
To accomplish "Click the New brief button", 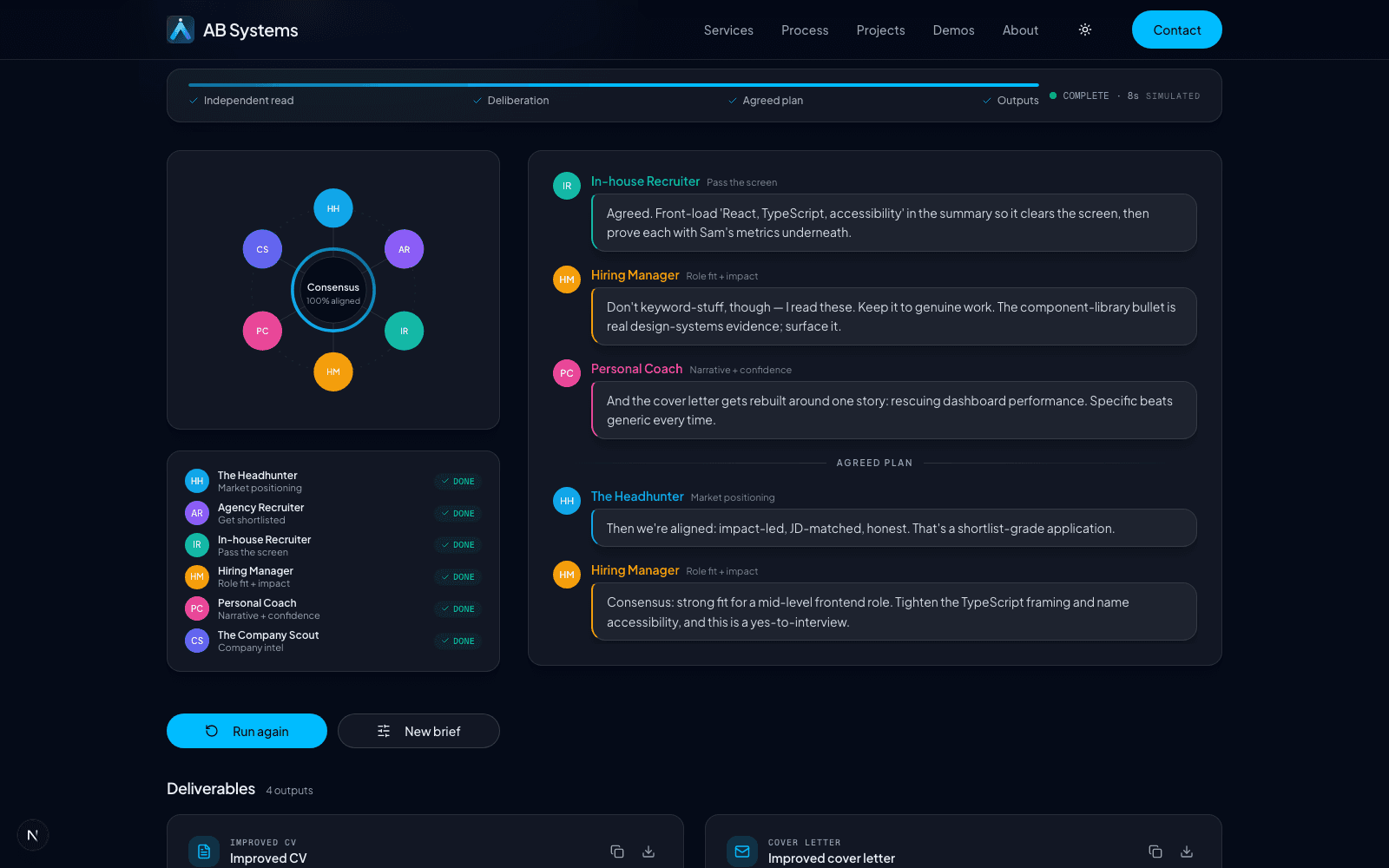I will 418,731.
